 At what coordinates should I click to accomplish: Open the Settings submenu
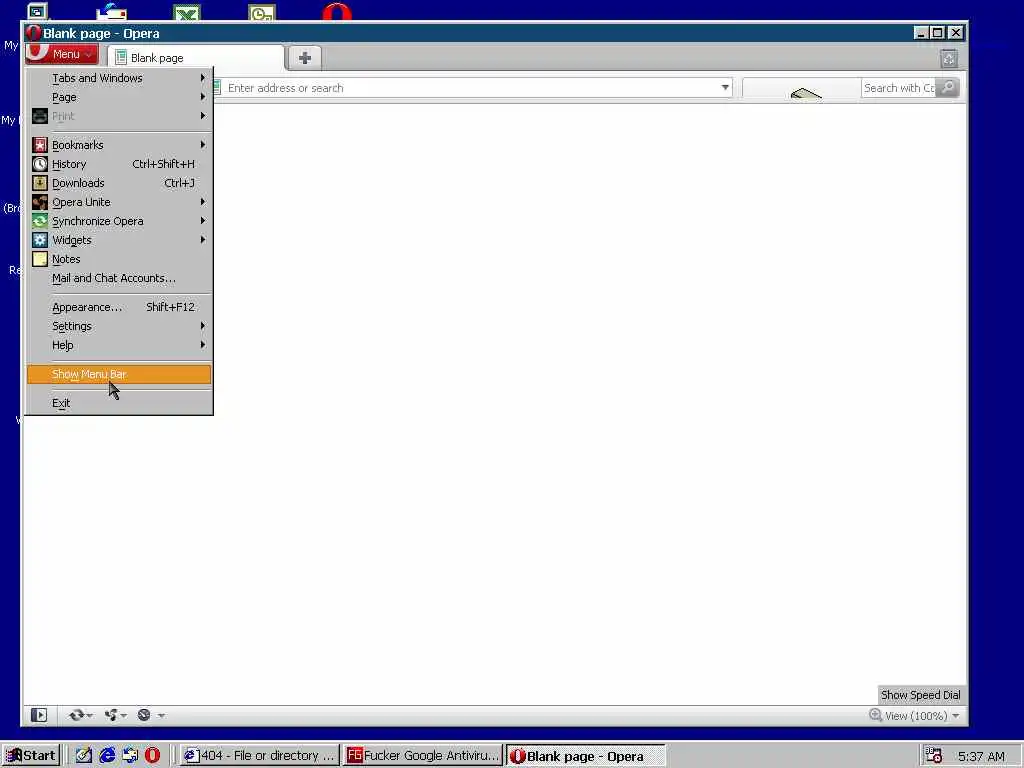pos(119,326)
